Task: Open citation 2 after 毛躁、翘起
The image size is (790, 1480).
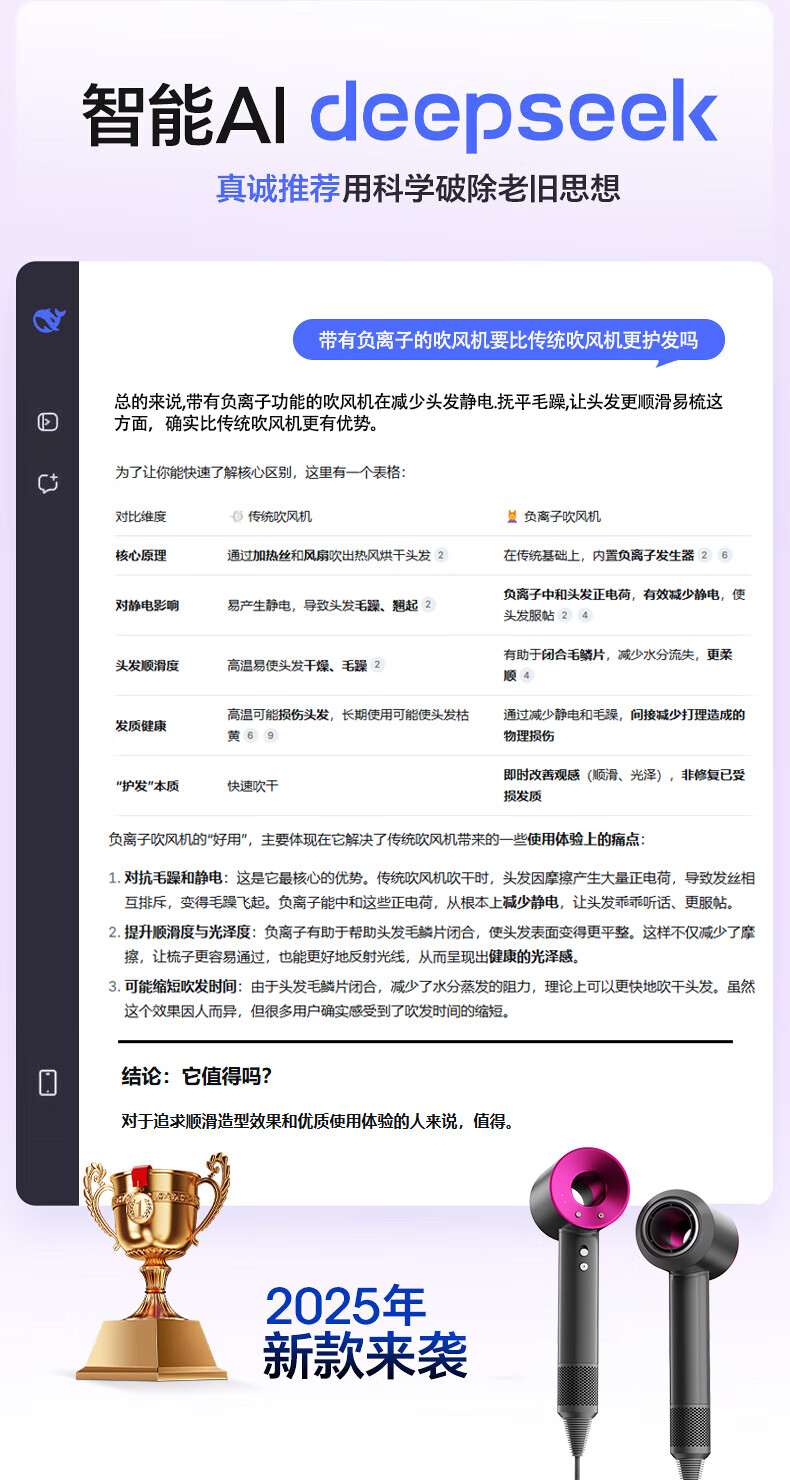Action: point(428,605)
